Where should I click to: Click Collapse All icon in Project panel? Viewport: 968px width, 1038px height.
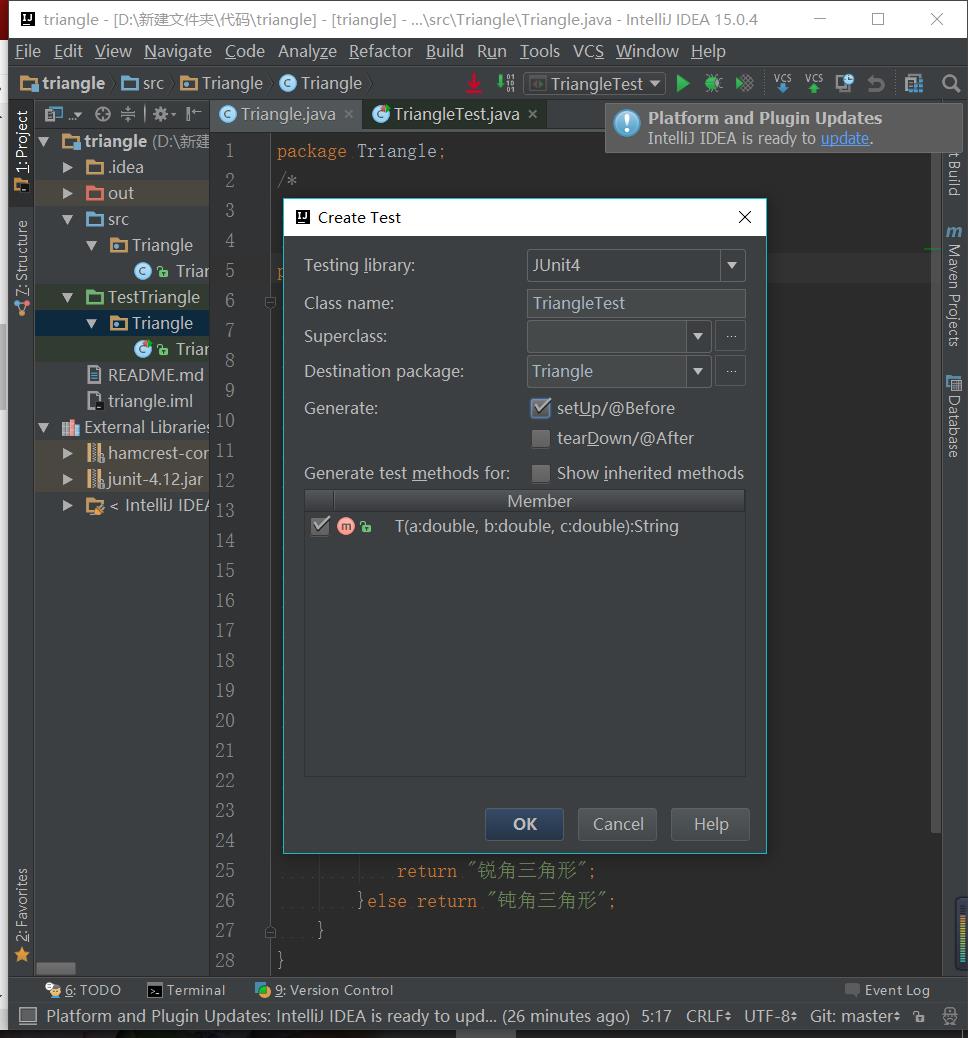tap(128, 115)
